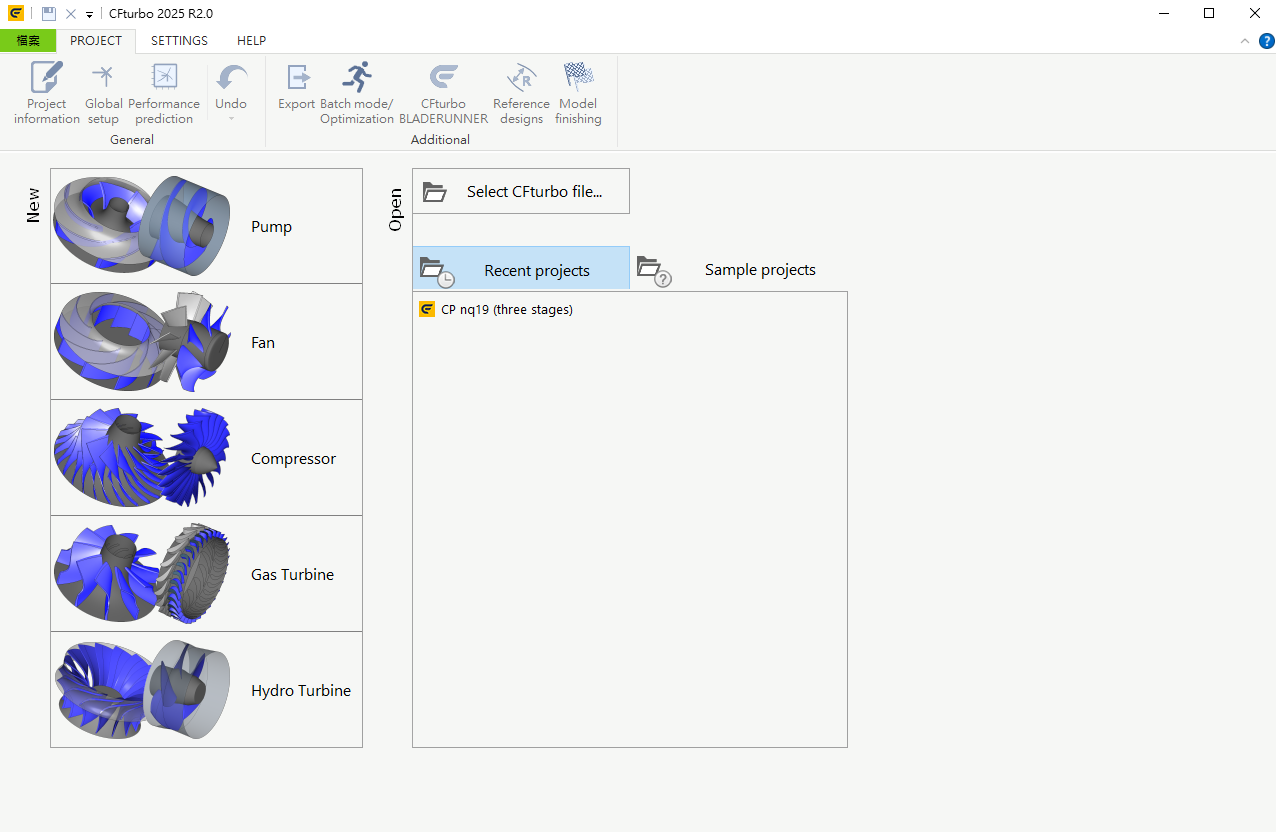Click the Compressor wheel thumbnail image
The height and width of the screenshot is (832, 1276).
(x=141, y=458)
